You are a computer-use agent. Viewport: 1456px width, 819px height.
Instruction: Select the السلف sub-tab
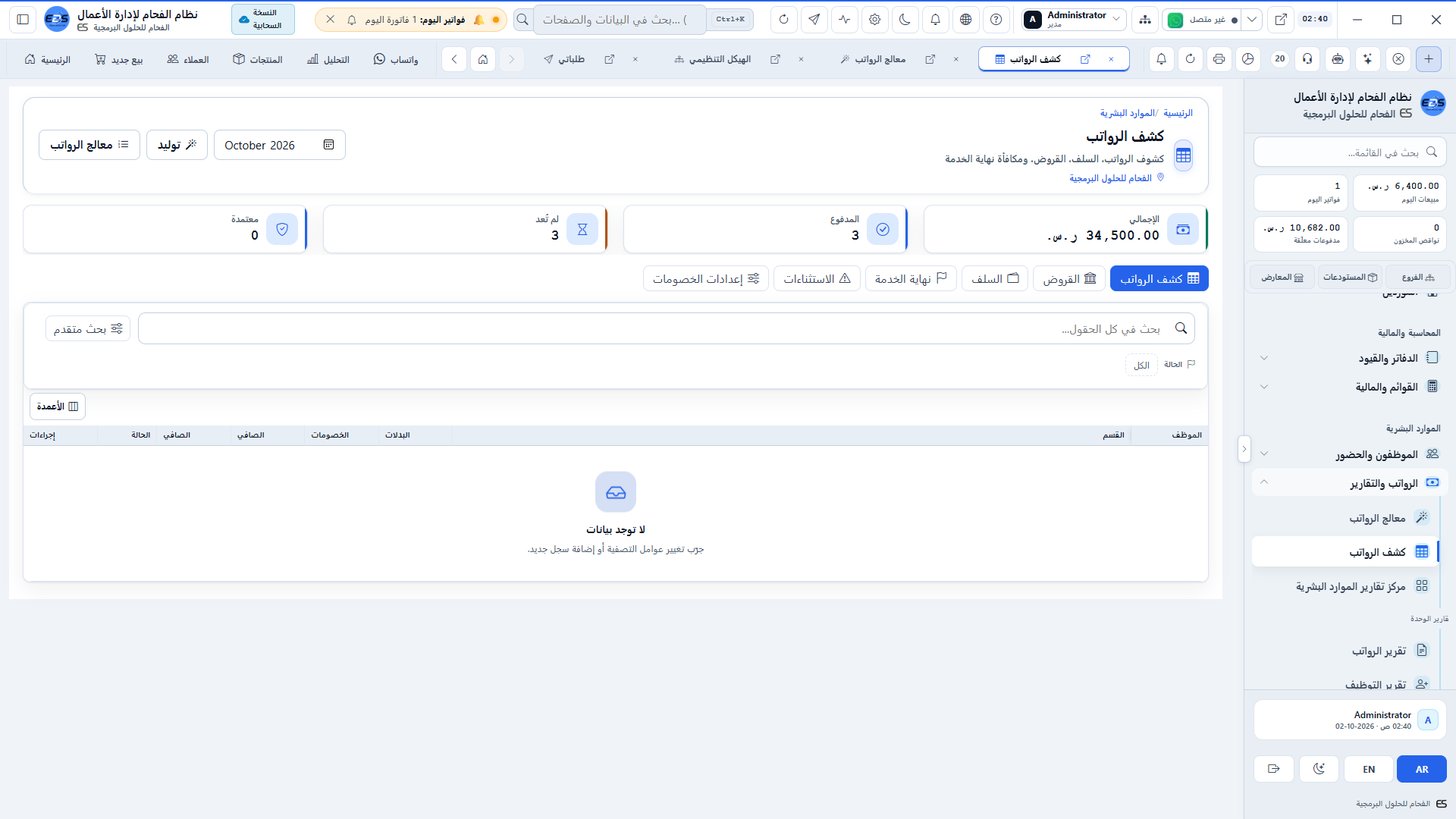click(x=995, y=279)
